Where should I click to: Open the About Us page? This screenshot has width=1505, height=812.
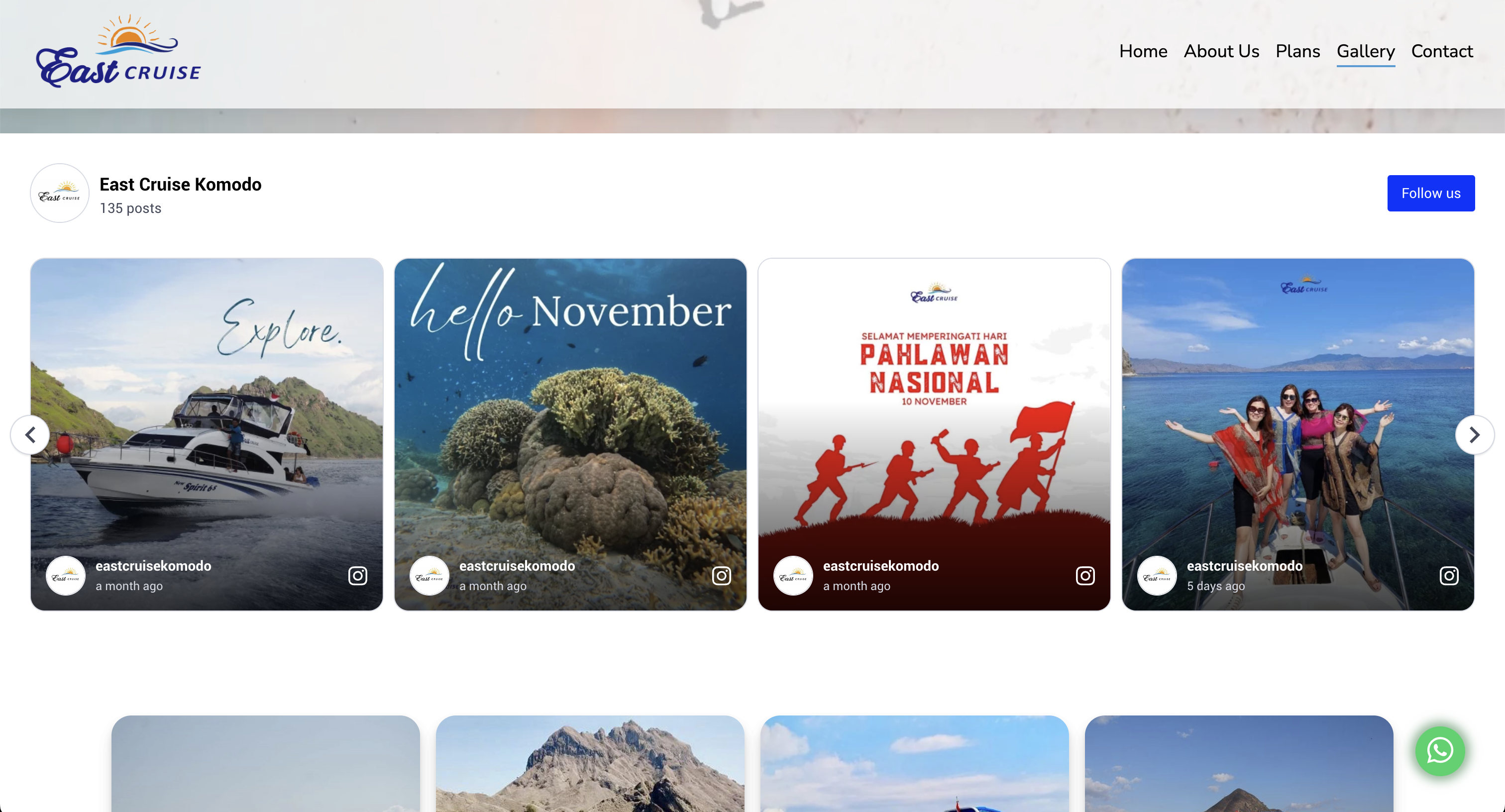click(x=1222, y=51)
